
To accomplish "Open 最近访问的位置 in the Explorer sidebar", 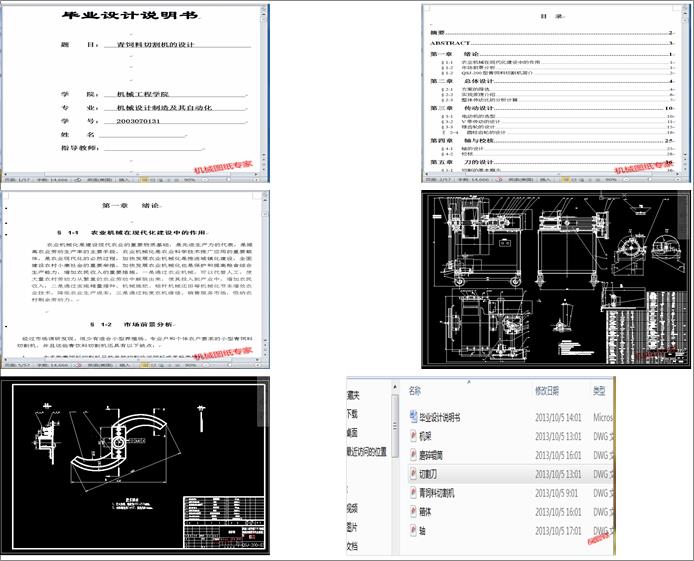I will point(367,452).
